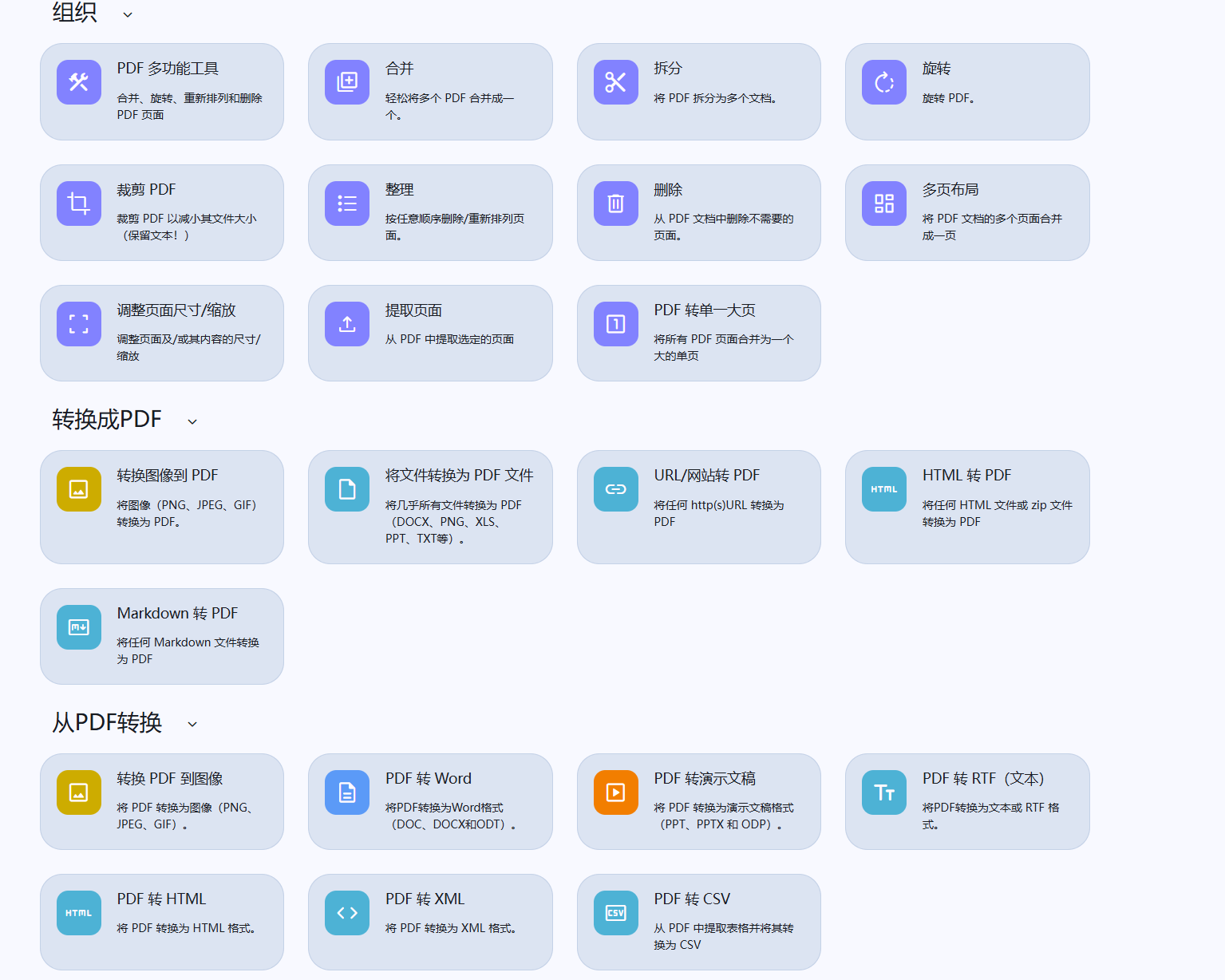The width and height of the screenshot is (1225, 980).
Task: Click the description 将任何 Markdown 文件转换为 PDF
Action: click(188, 650)
